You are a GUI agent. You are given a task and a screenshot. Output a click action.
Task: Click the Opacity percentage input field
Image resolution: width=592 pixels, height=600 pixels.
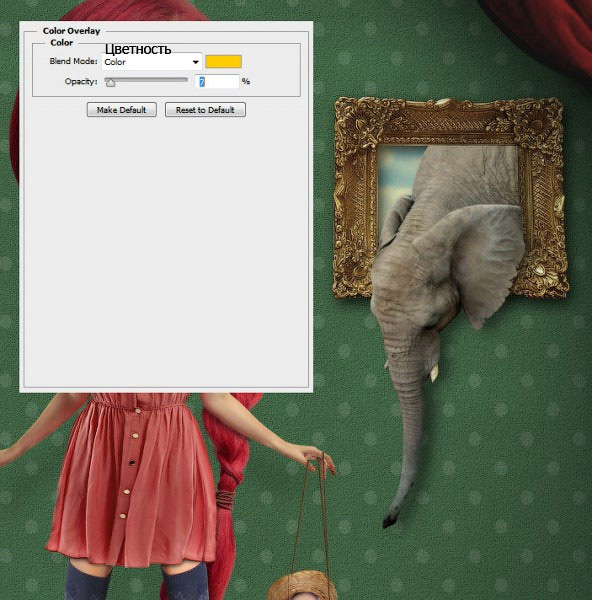[217, 82]
